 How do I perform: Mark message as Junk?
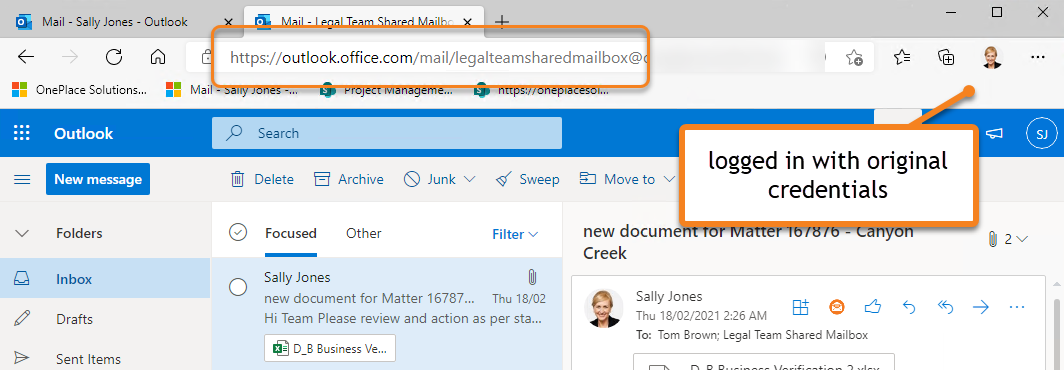pos(430,179)
